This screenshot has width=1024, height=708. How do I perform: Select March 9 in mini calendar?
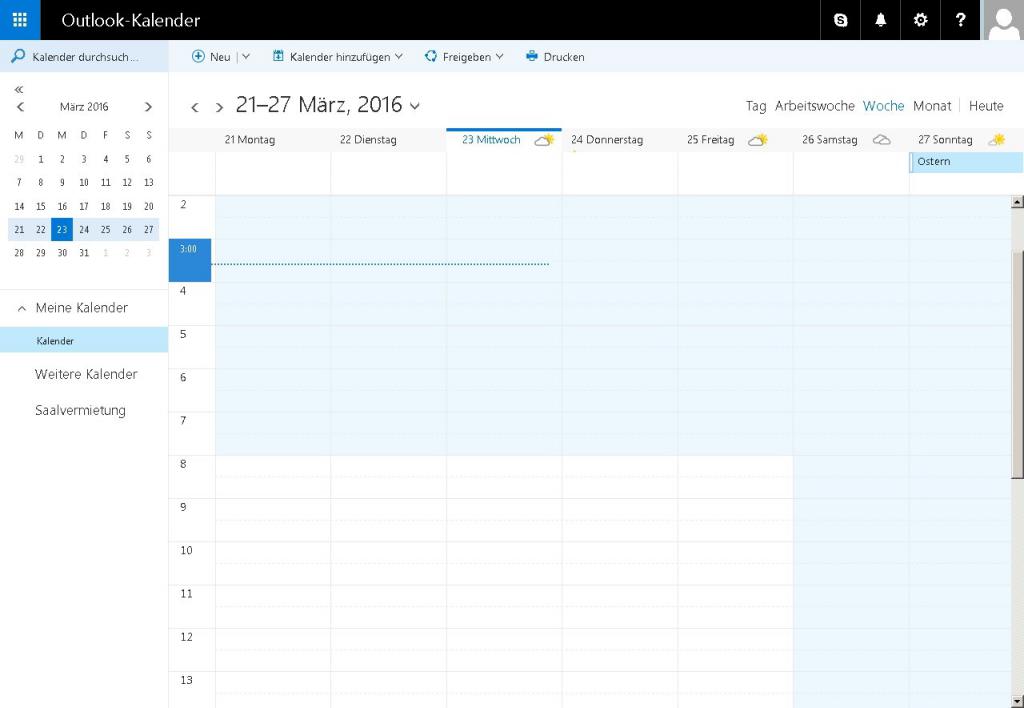pyautogui.click(x=62, y=183)
